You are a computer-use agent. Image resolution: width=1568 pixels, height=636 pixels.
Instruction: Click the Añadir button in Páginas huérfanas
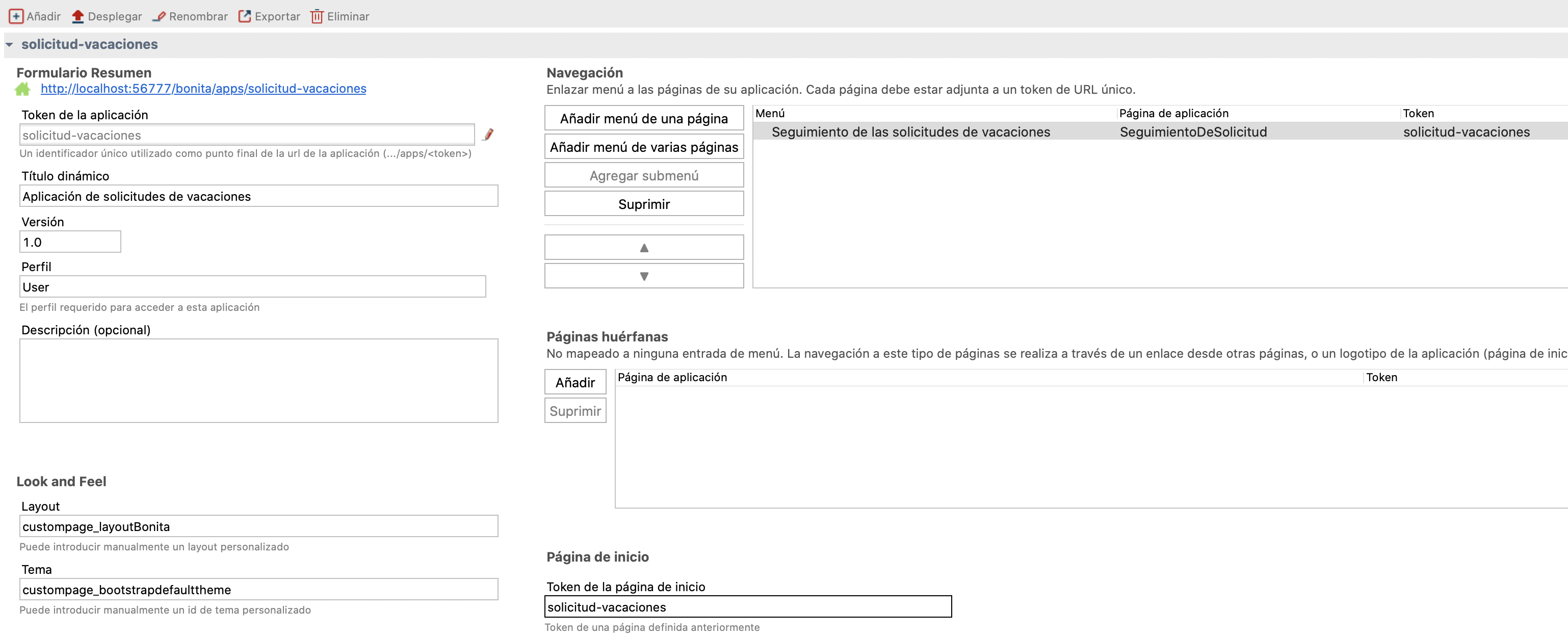(x=574, y=381)
